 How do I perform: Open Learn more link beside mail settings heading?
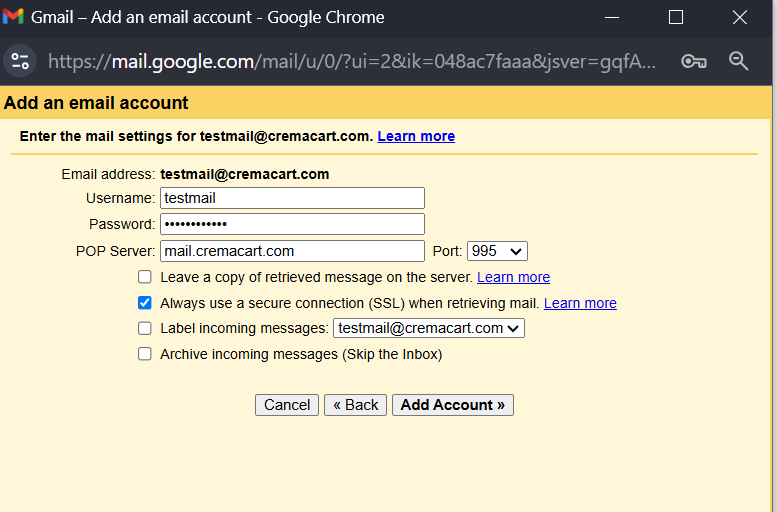coord(416,136)
